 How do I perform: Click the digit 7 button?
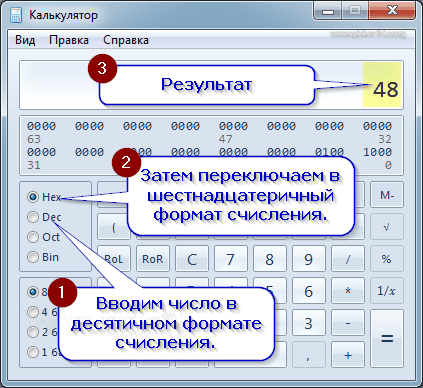click(x=231, y=259)
